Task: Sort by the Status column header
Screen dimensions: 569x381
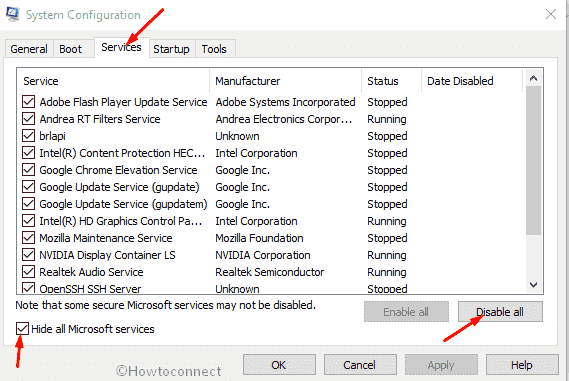Action: (392, 81)
